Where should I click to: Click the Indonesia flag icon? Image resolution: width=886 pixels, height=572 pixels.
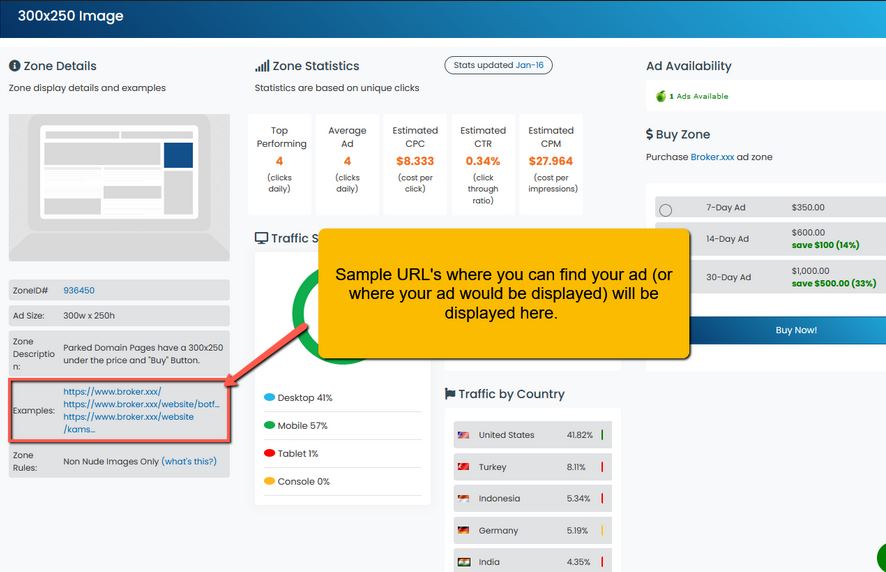tap(463, 498)
